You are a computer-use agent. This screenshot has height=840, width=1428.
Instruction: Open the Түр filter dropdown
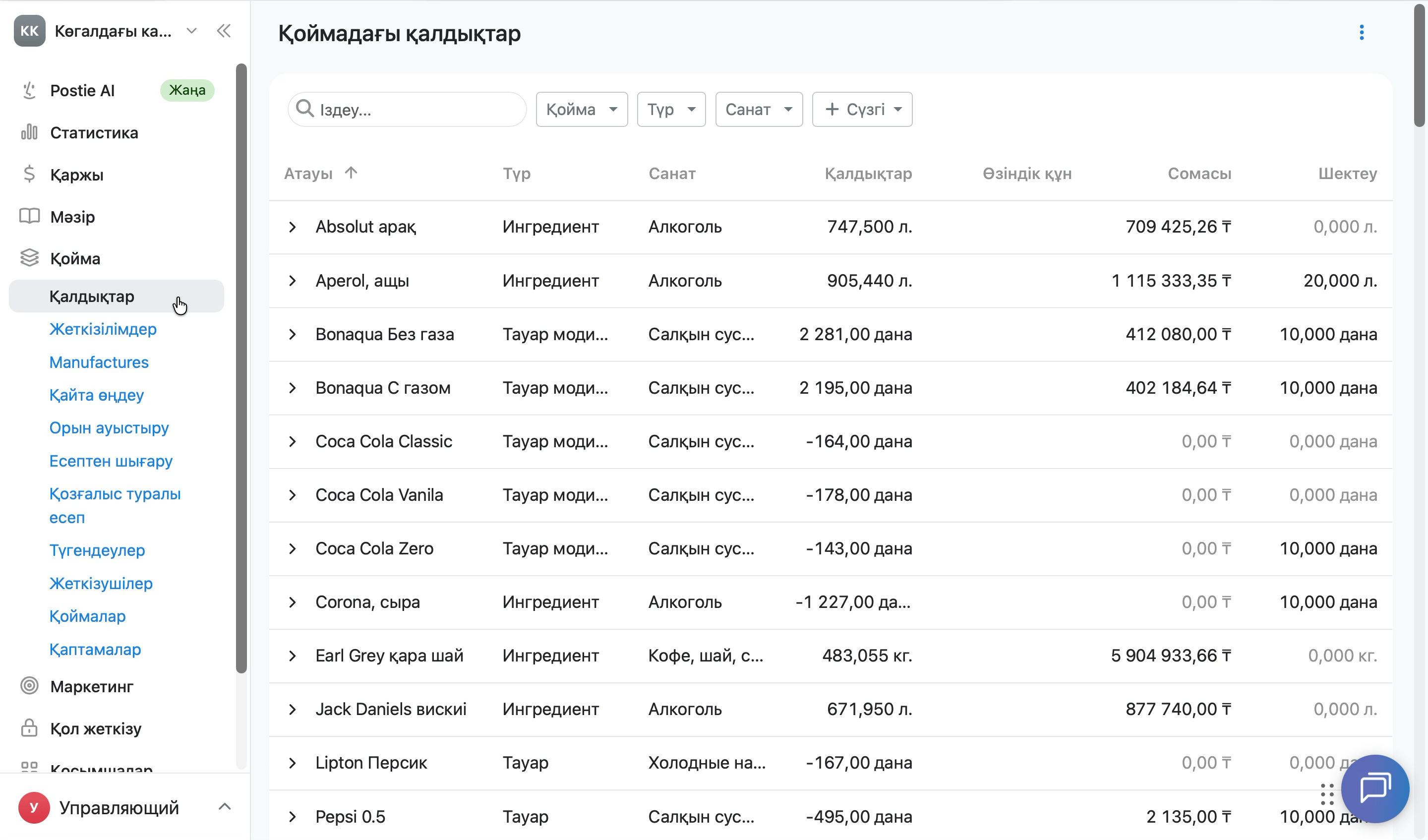pyautogui.click(x=671, y=110)
